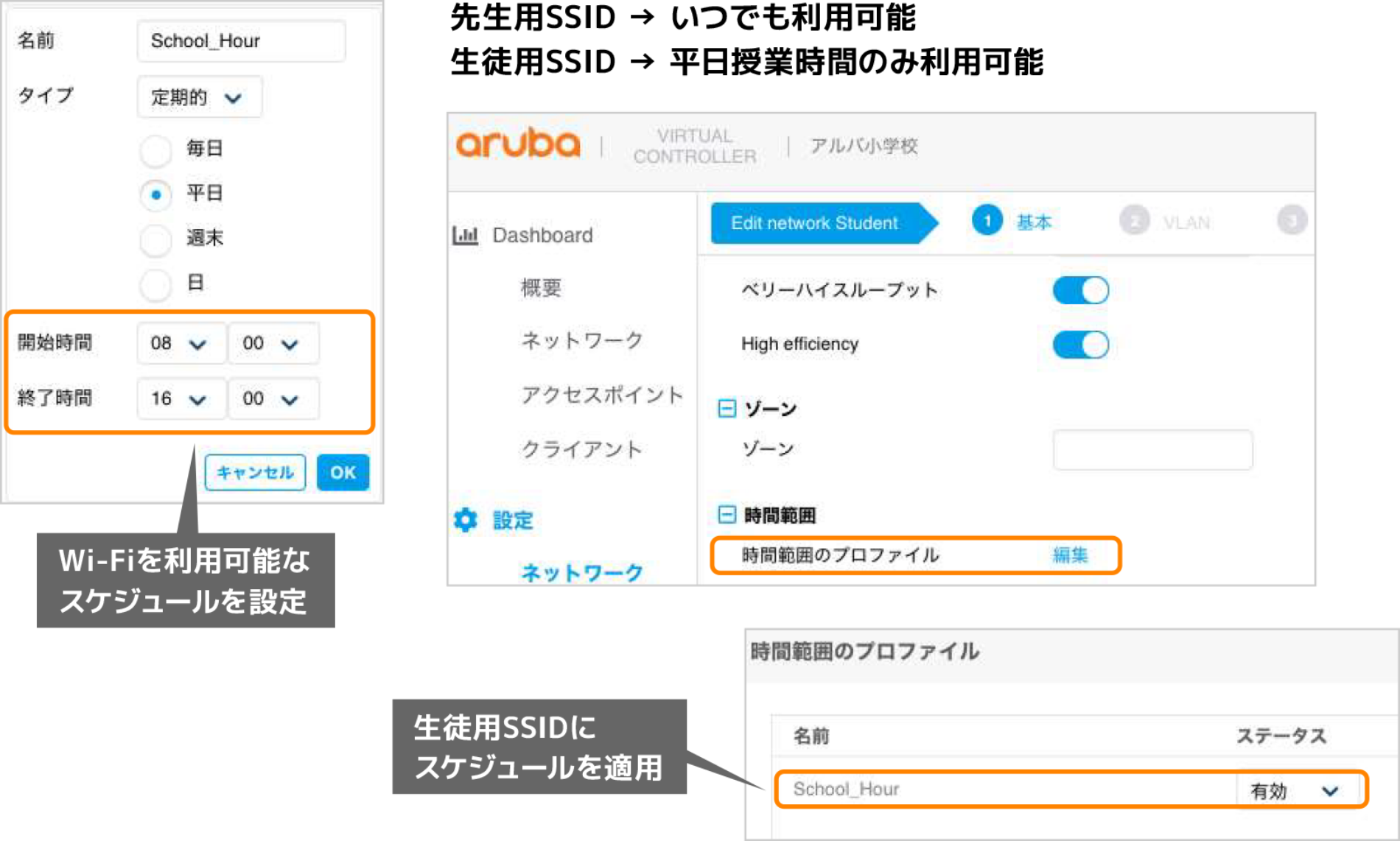Disable the ベリーハイスループット toggle
Viewport: 1400px width, 841px height.
pyautogui.click(x=1080, y=289)
